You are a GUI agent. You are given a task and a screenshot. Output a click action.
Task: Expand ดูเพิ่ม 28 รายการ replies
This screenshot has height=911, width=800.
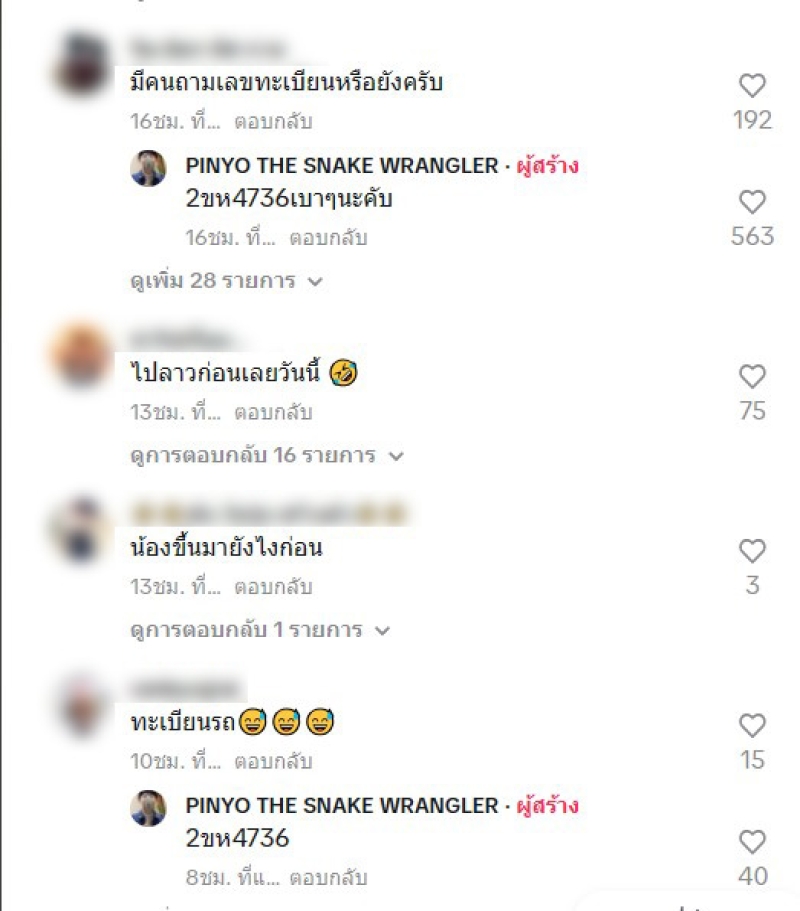pos(226,281)
